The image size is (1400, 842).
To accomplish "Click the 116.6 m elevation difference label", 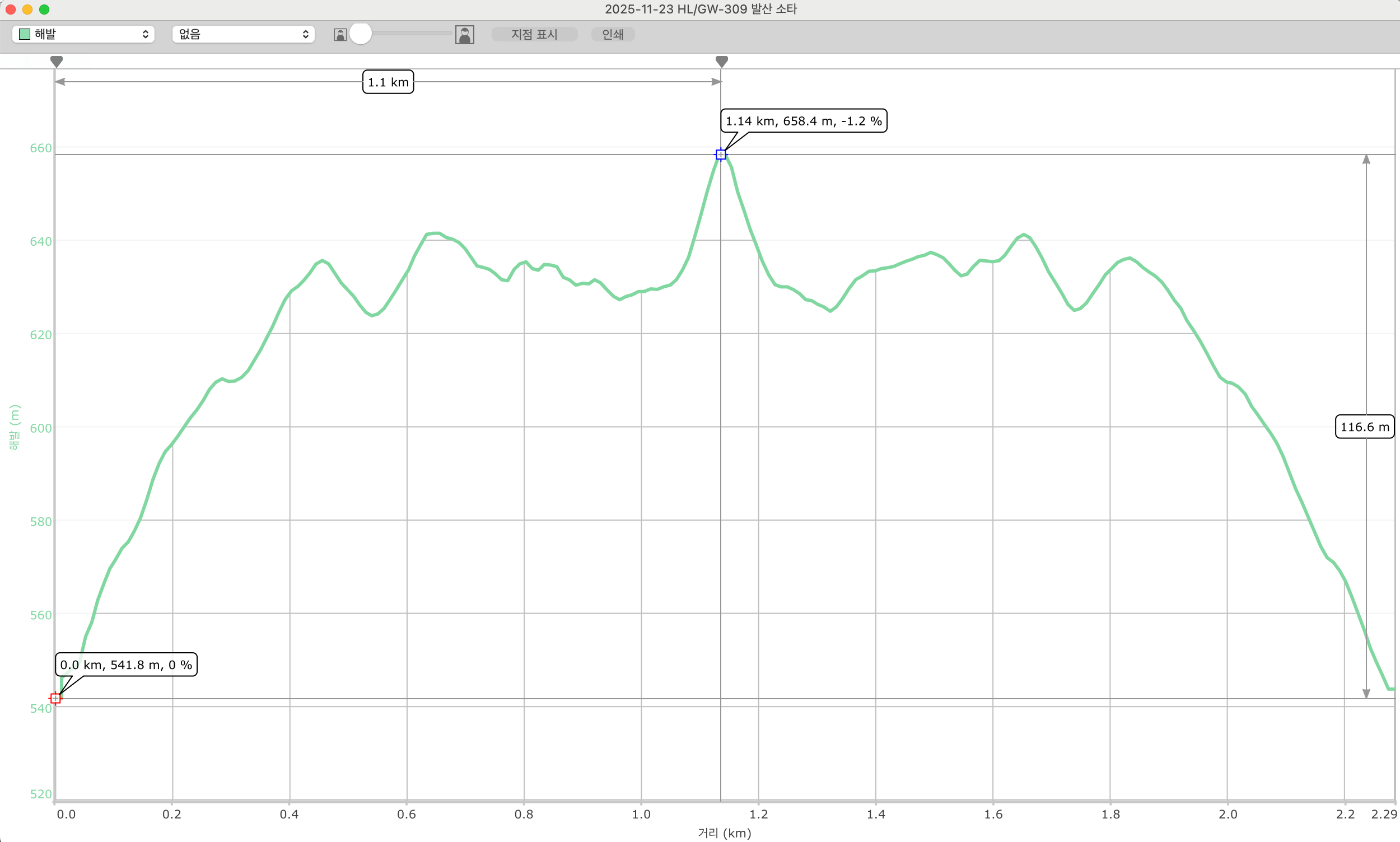I will click(1364, 427).
